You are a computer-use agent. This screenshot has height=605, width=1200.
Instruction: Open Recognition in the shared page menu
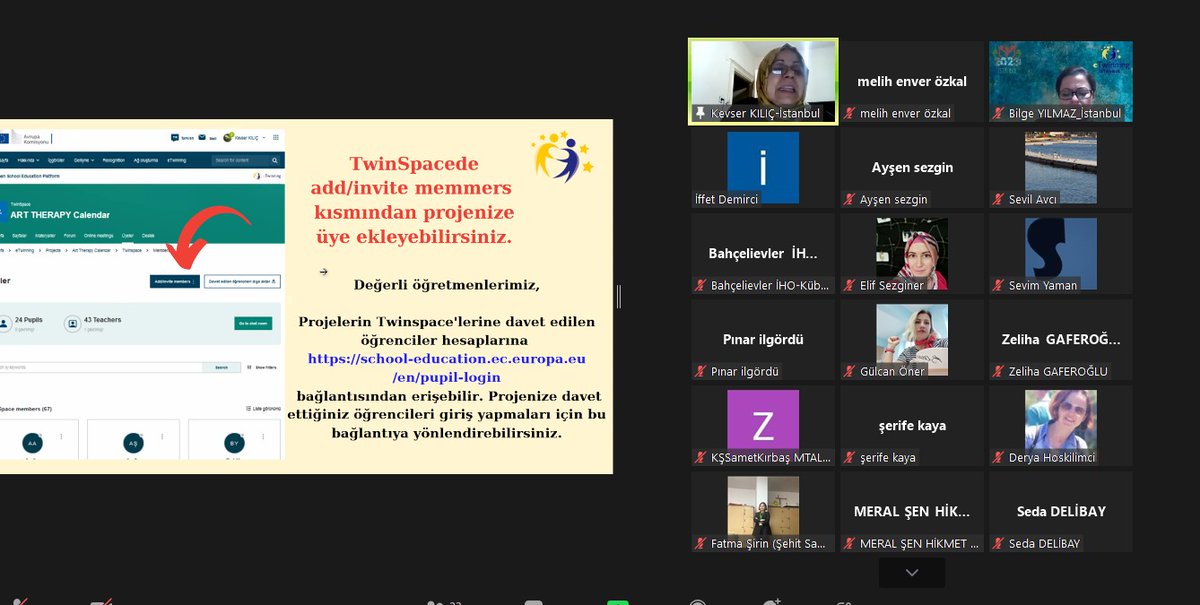point(113,160)
